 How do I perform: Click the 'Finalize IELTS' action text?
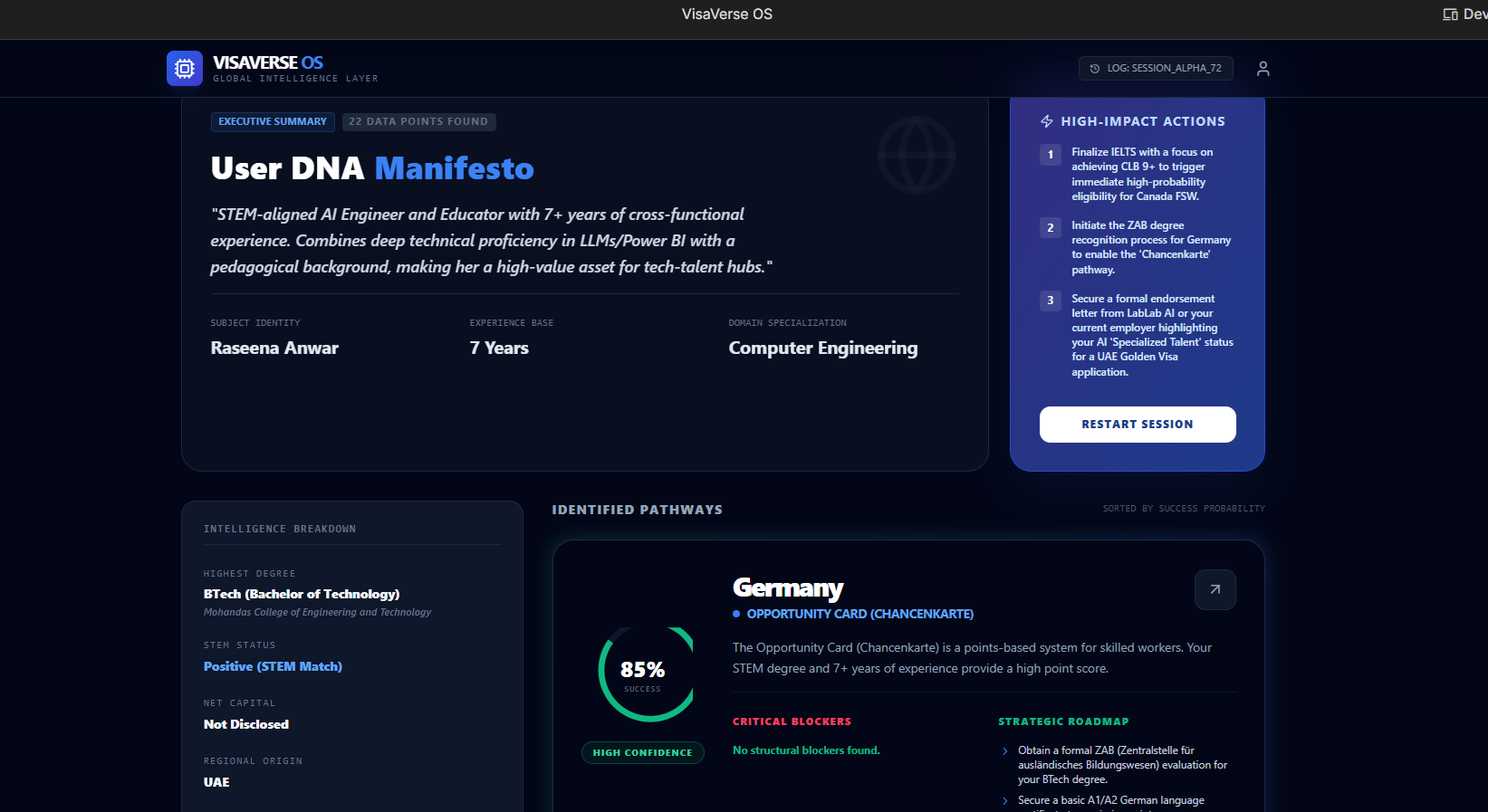tap(1142, 174)
